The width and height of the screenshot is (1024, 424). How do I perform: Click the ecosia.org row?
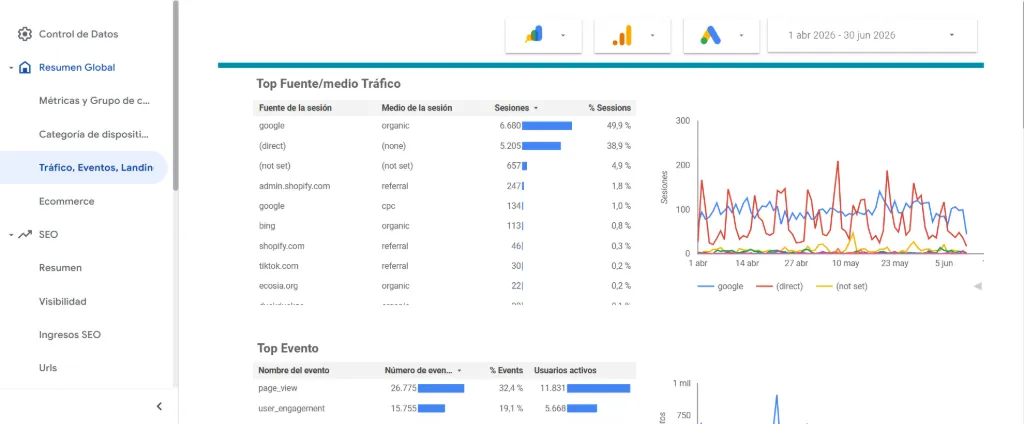(x=444, y=286)
